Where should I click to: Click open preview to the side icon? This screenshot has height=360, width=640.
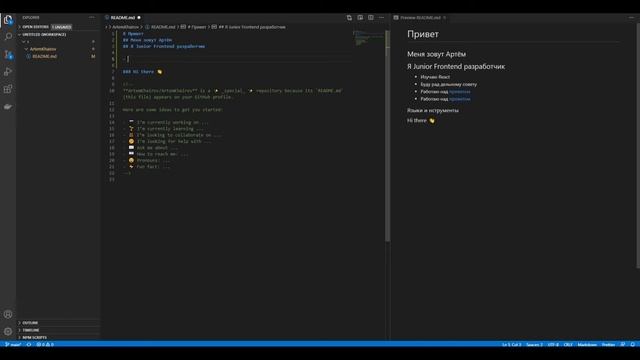(360, 18)
